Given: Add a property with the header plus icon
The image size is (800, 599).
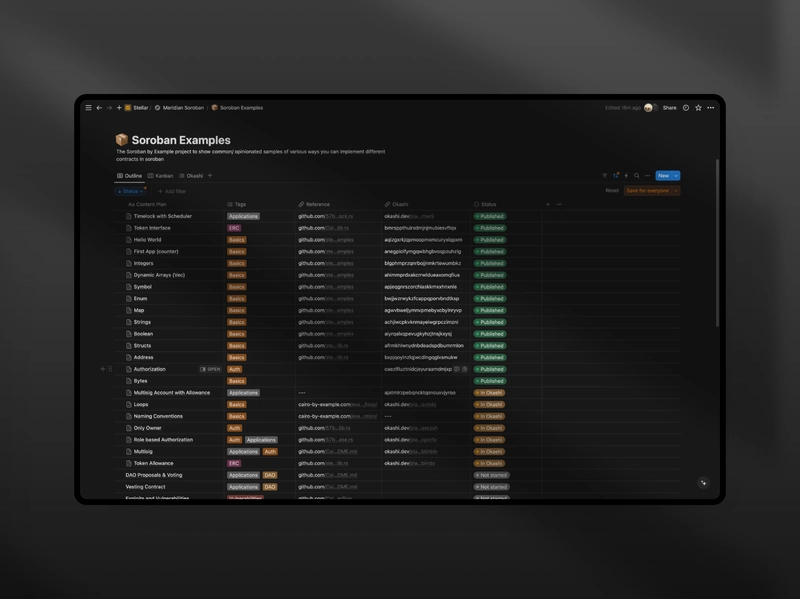Looking at the screenshot, I should [548, 204].
